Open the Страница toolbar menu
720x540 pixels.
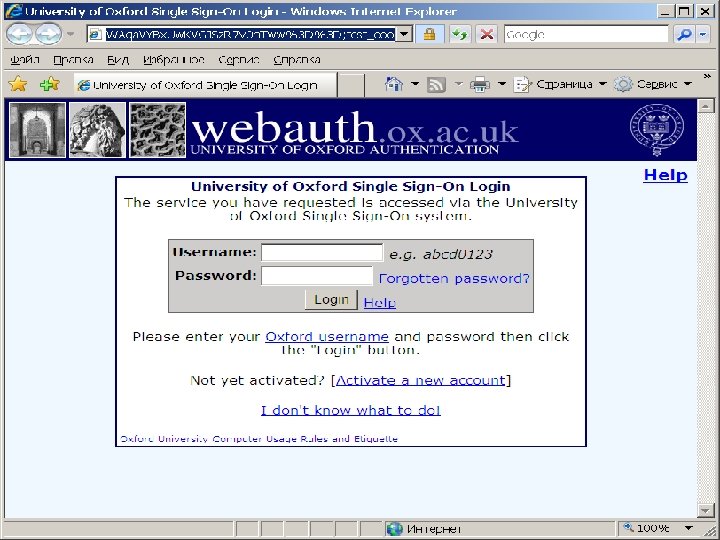pyautogui.click(x=560, y=84)
